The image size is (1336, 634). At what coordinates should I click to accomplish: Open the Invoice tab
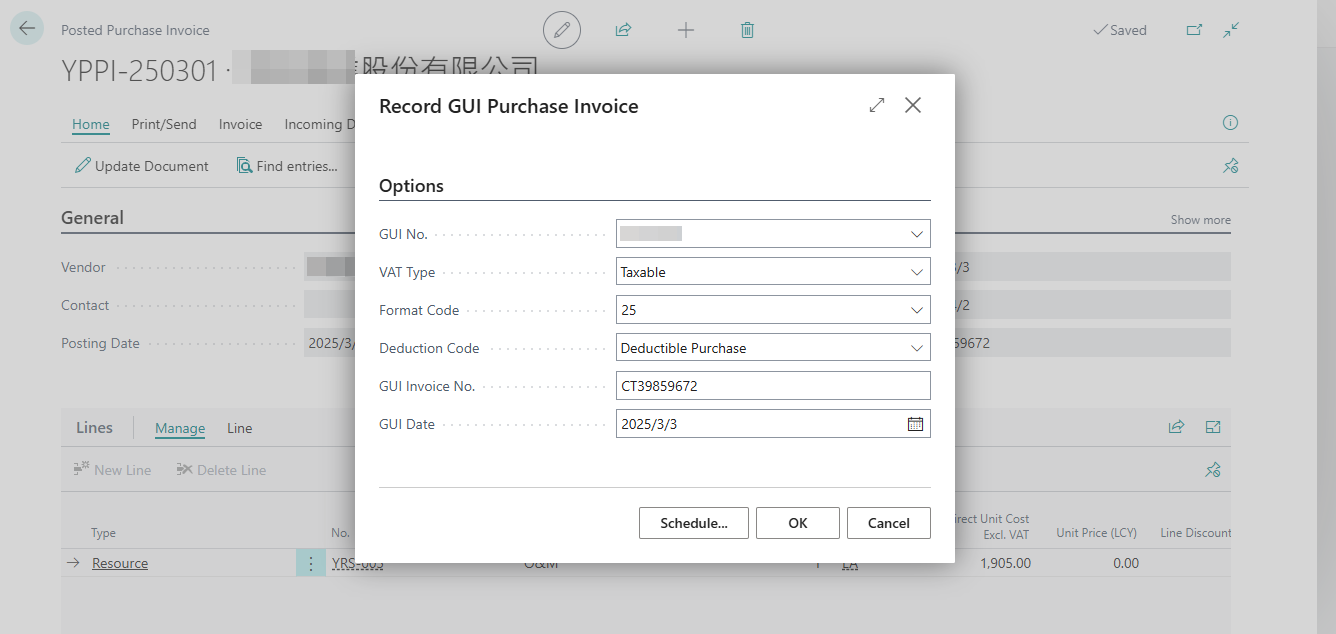tap(240, 125)
